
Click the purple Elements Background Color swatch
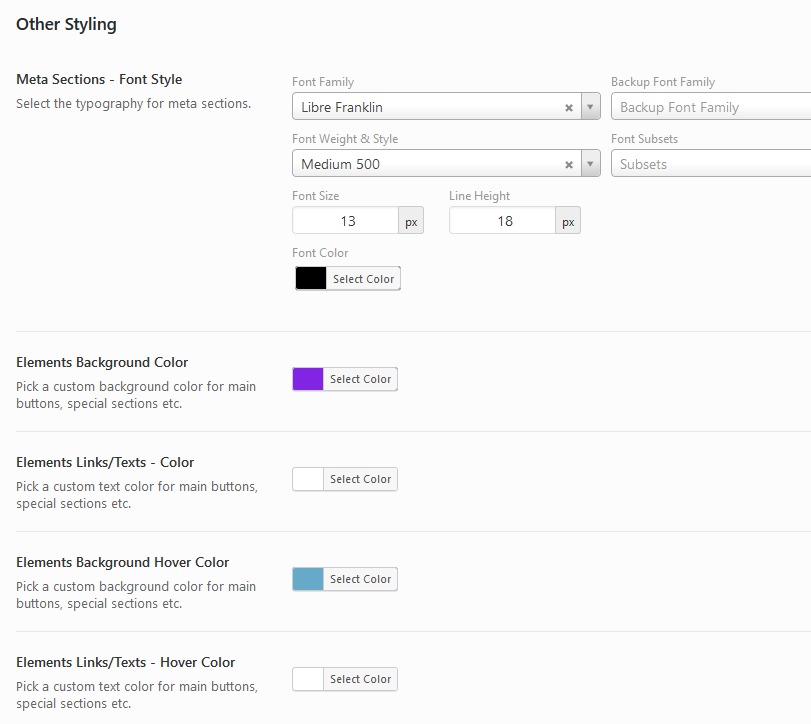click(x=308, y=379)
